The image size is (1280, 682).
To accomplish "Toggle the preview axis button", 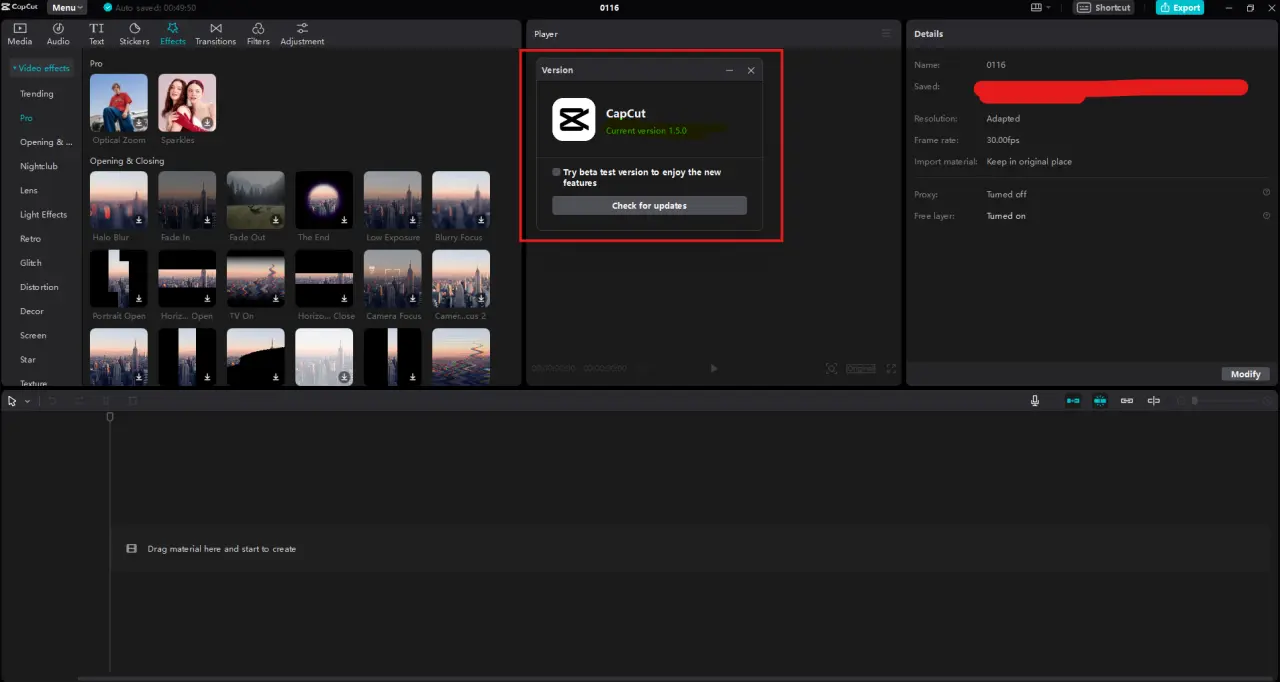I will [x=1154, y=400].
